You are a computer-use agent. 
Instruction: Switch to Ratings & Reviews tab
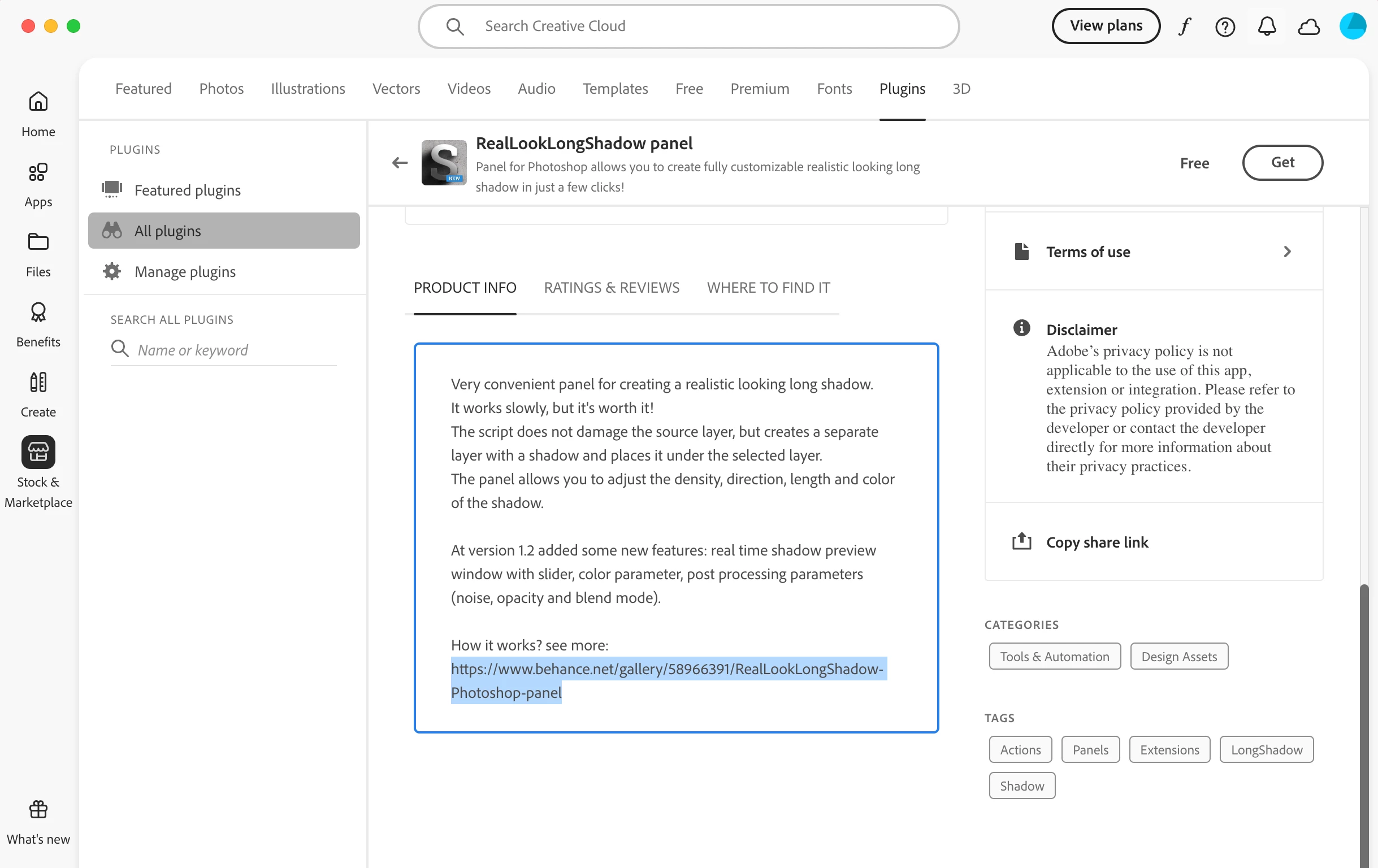[x=611, y=287]
